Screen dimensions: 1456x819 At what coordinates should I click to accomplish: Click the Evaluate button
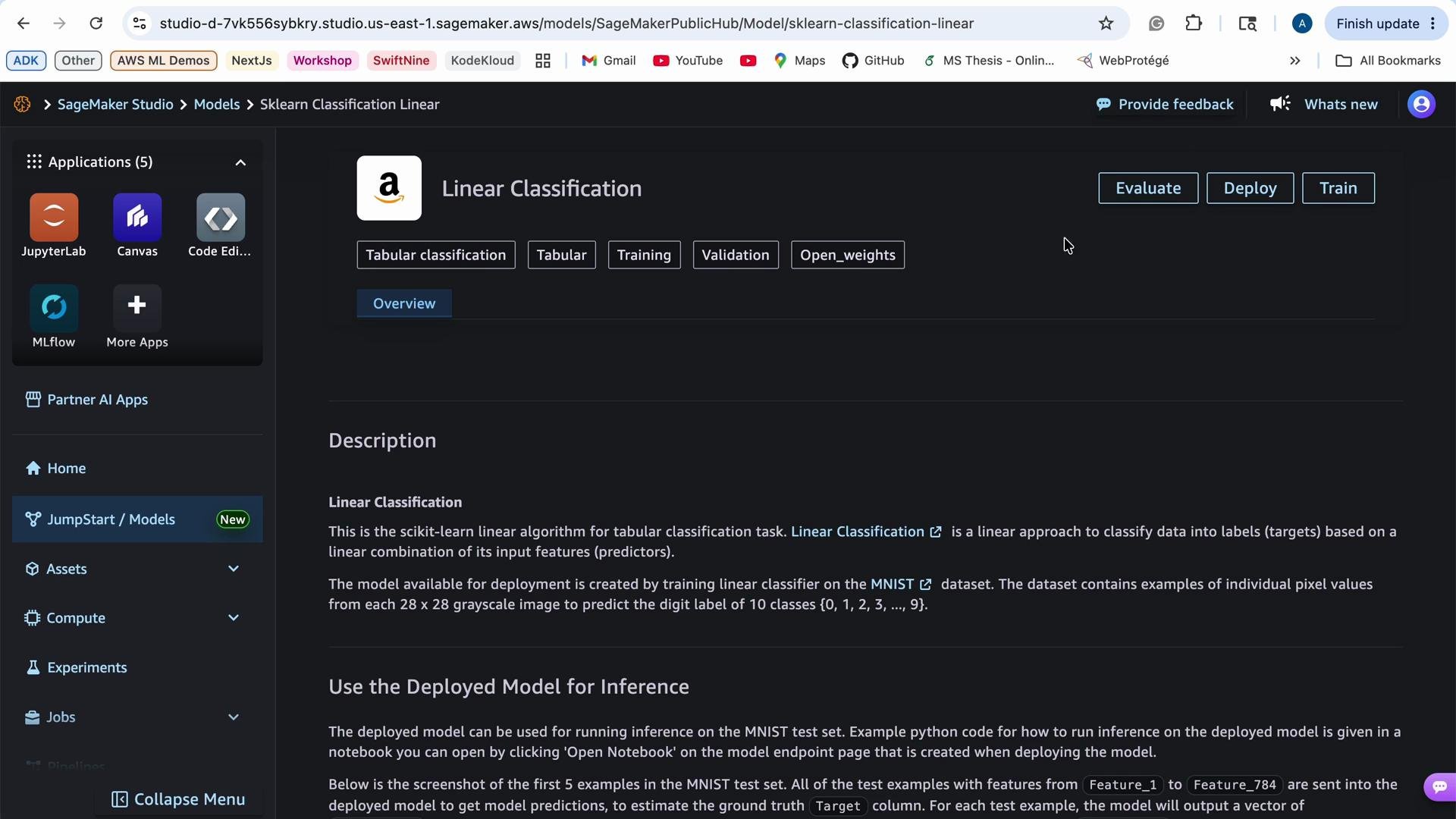click(1148, 188)
